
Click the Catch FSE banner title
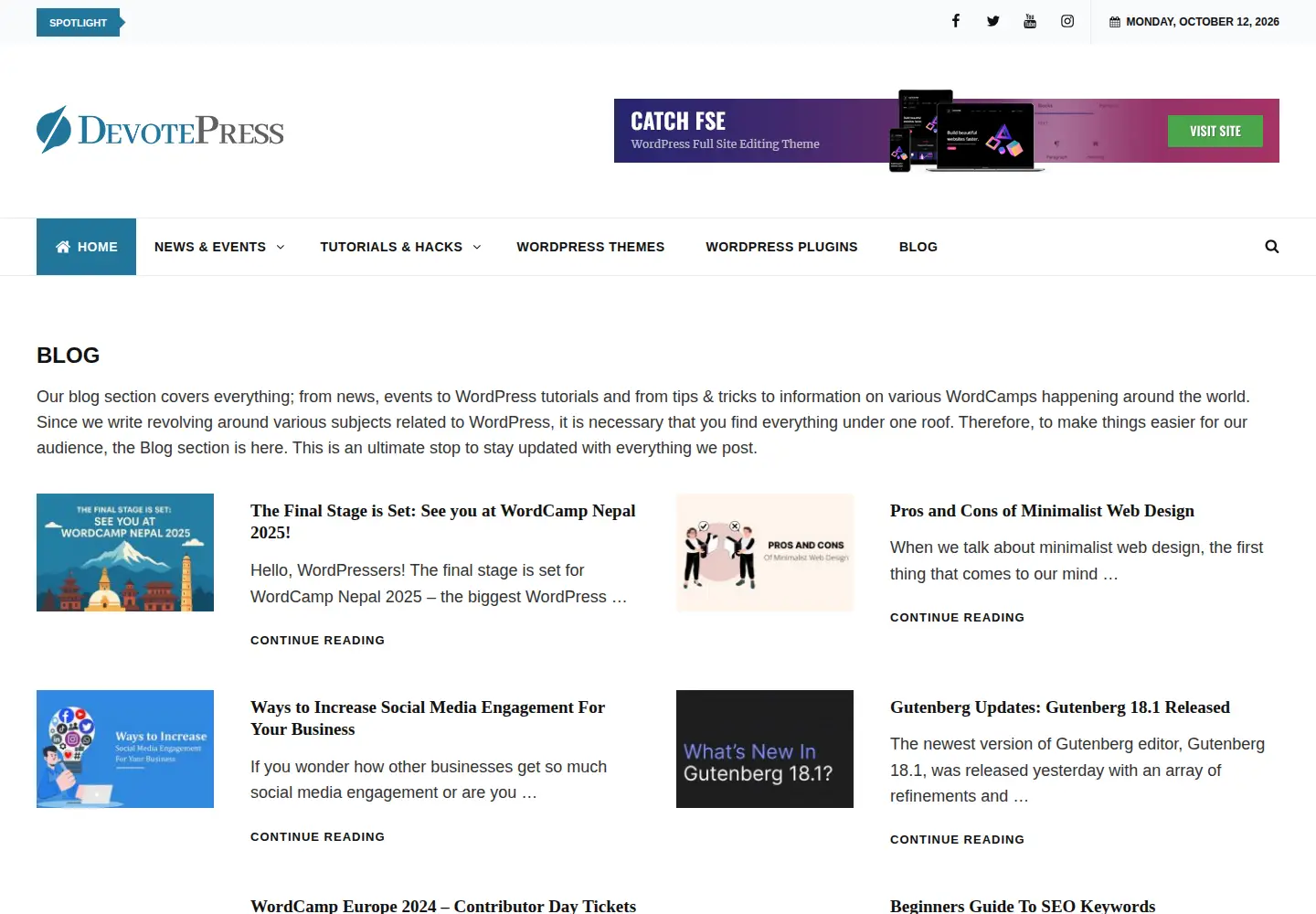click(x=678, y=121)
